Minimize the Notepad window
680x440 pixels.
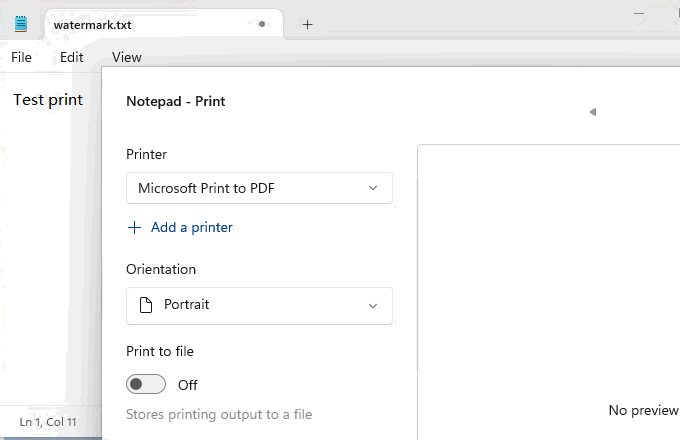[x=638, y=13]
